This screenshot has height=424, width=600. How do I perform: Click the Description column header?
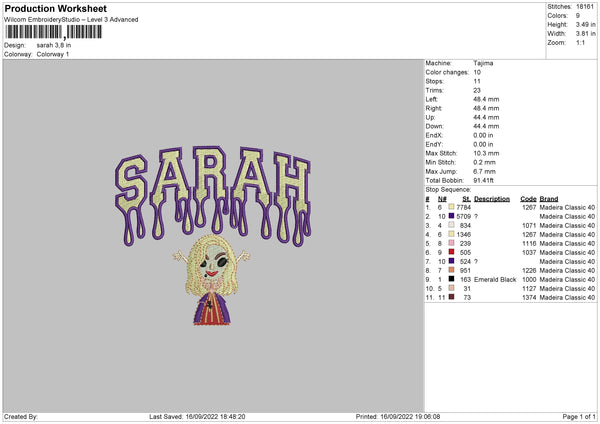pyautogui.click(x=492, y=199)
